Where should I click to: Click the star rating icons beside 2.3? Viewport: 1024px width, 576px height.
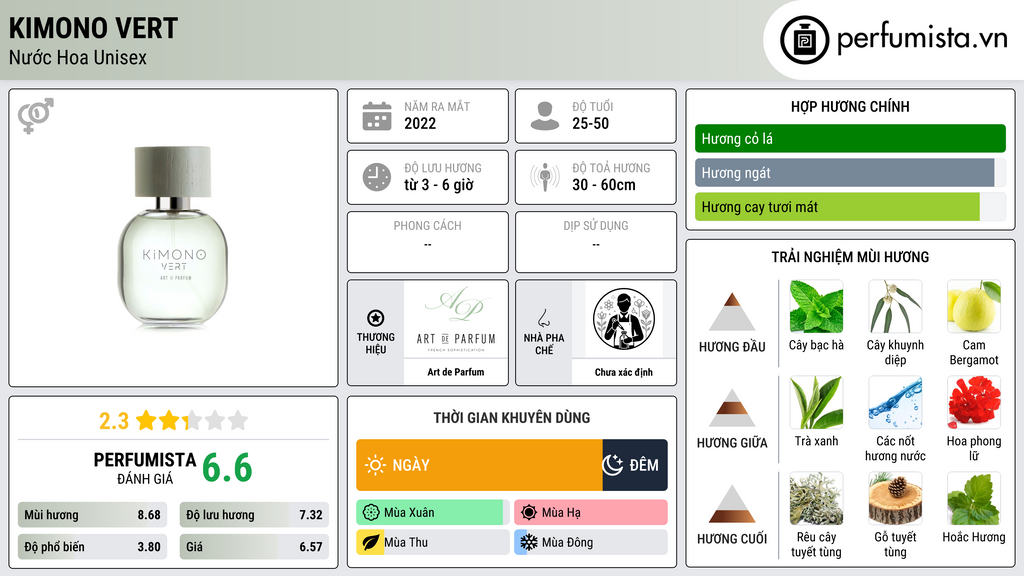pyautogui.click(x=192, y=421)
